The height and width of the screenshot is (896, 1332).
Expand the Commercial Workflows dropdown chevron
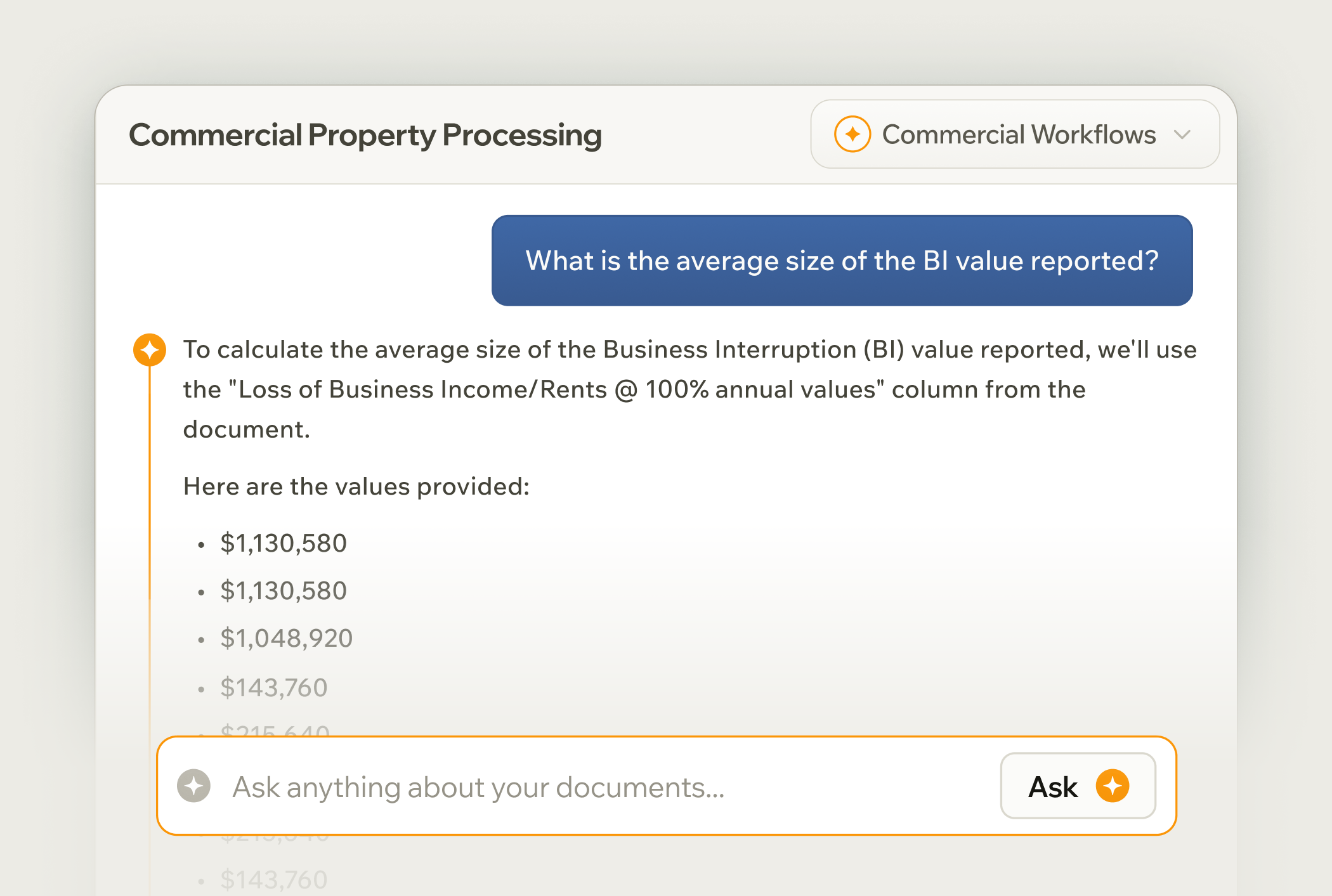pos(1182,134)
